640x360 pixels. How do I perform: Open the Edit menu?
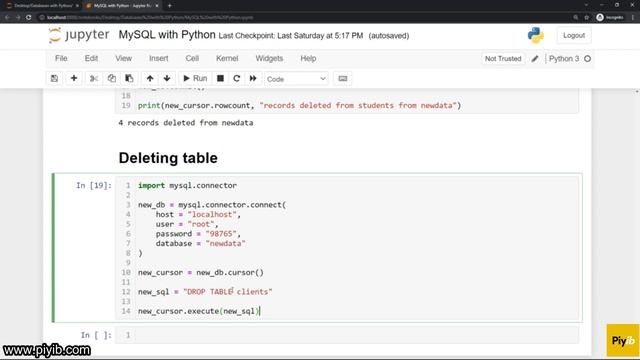click(91, 58)
